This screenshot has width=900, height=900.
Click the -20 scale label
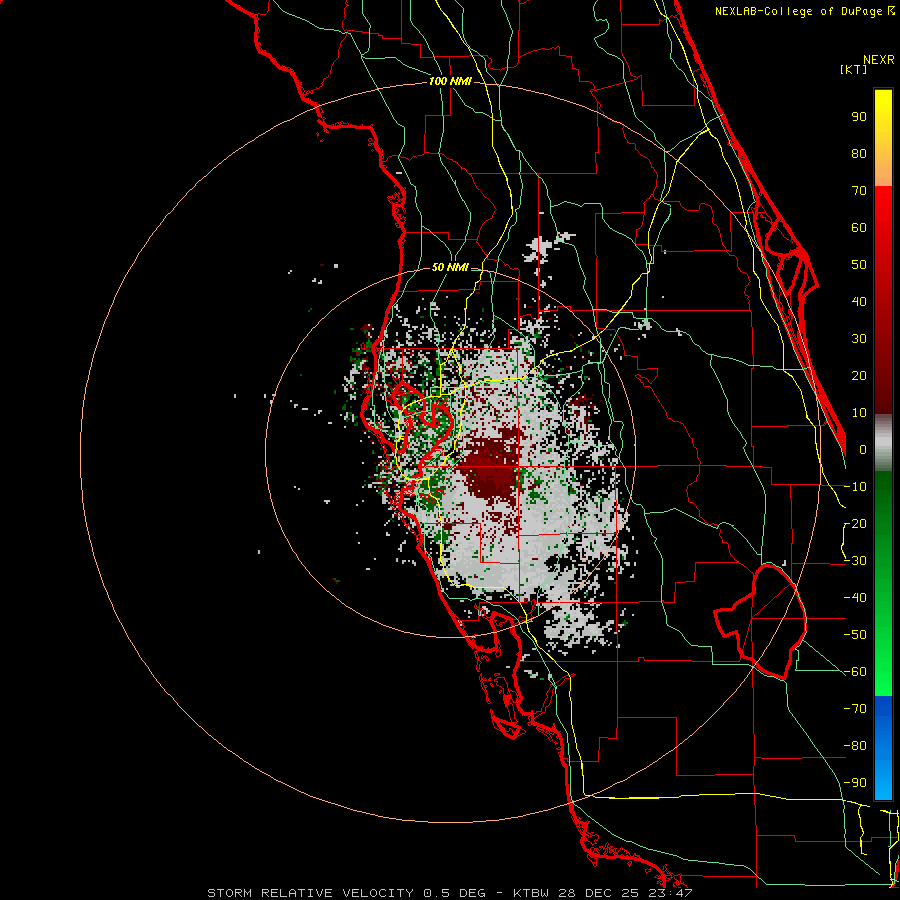tap(855, 524)
